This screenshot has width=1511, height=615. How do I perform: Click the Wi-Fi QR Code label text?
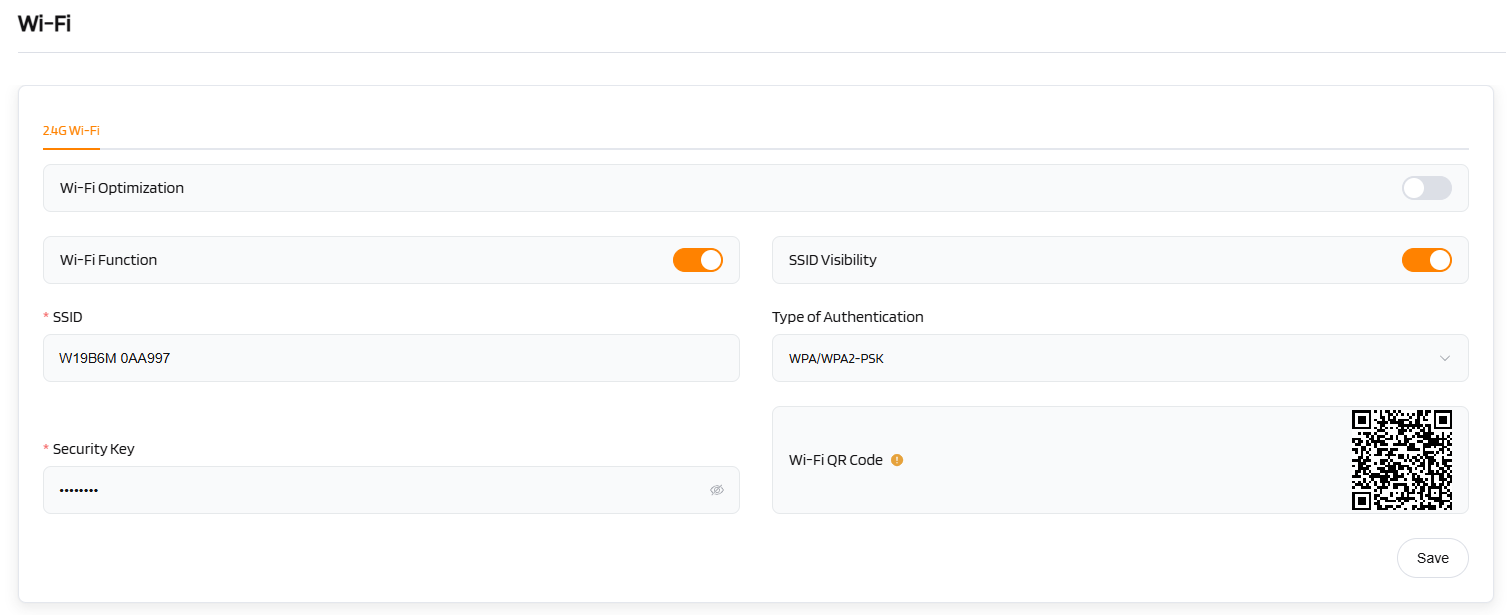[835, 460]
